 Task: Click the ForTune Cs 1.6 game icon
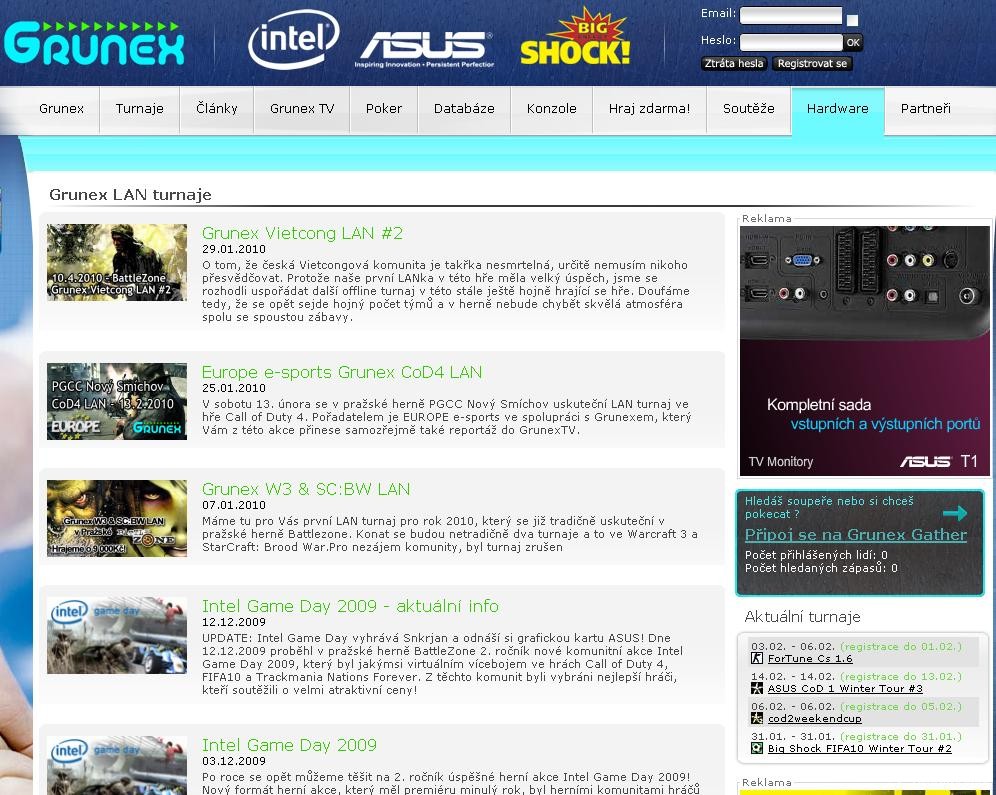pos(757,658)
